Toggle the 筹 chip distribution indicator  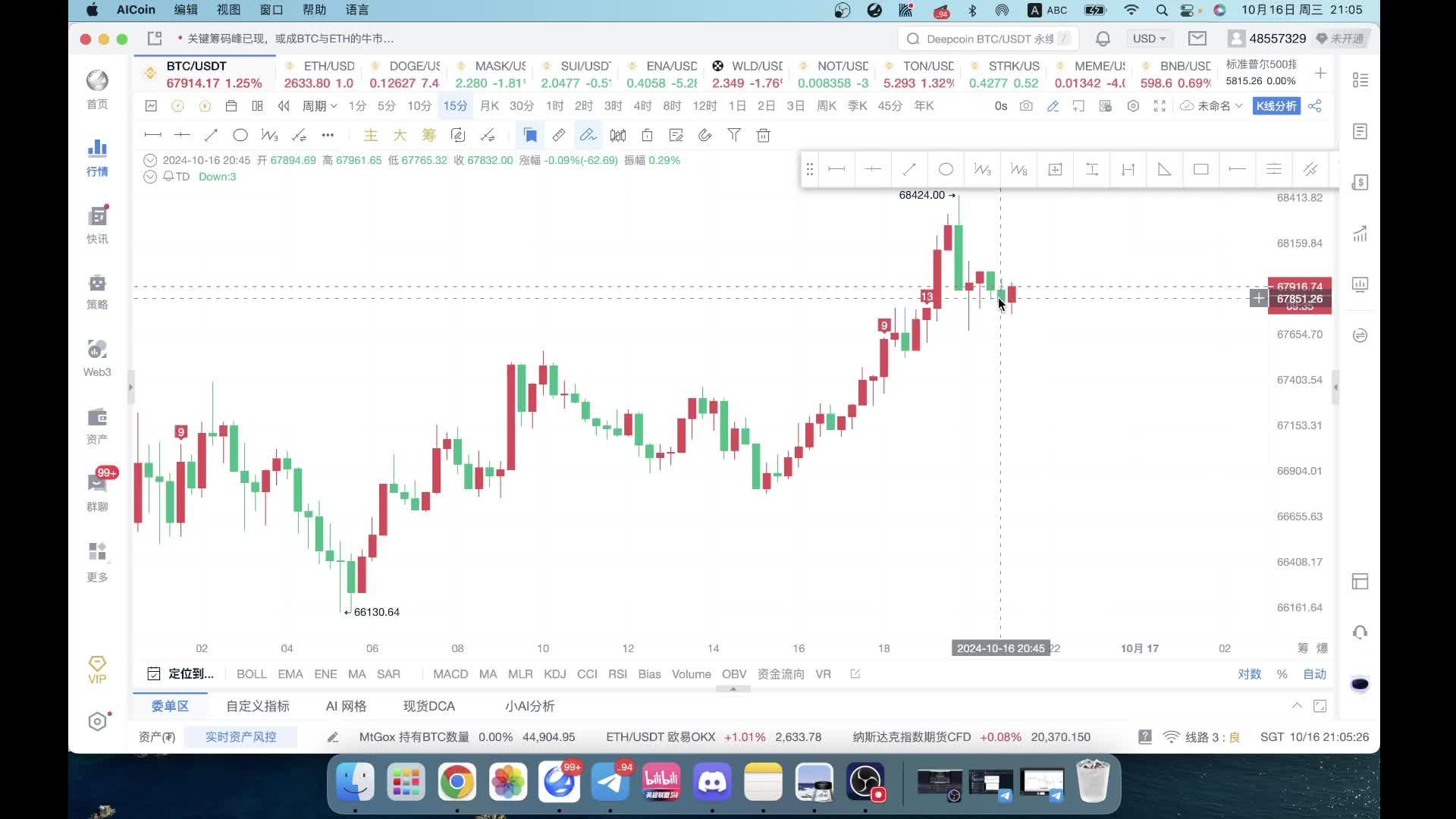tap(429, 135)
